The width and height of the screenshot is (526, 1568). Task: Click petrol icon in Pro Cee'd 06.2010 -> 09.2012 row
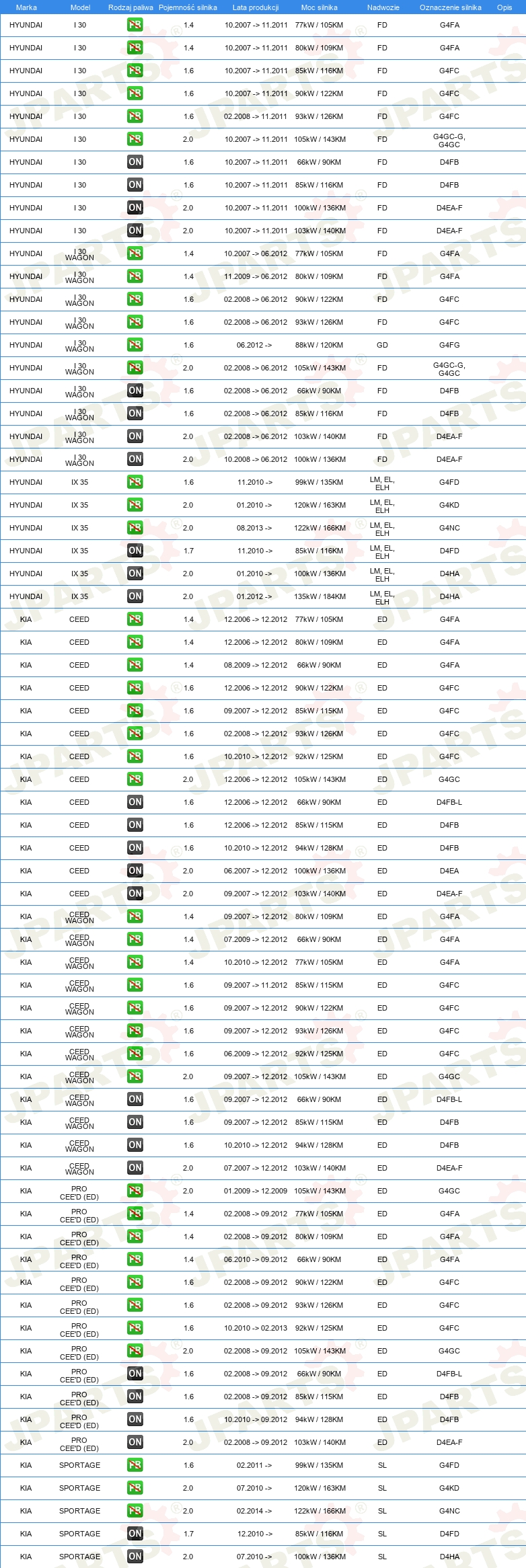(x=135, y=1259)
